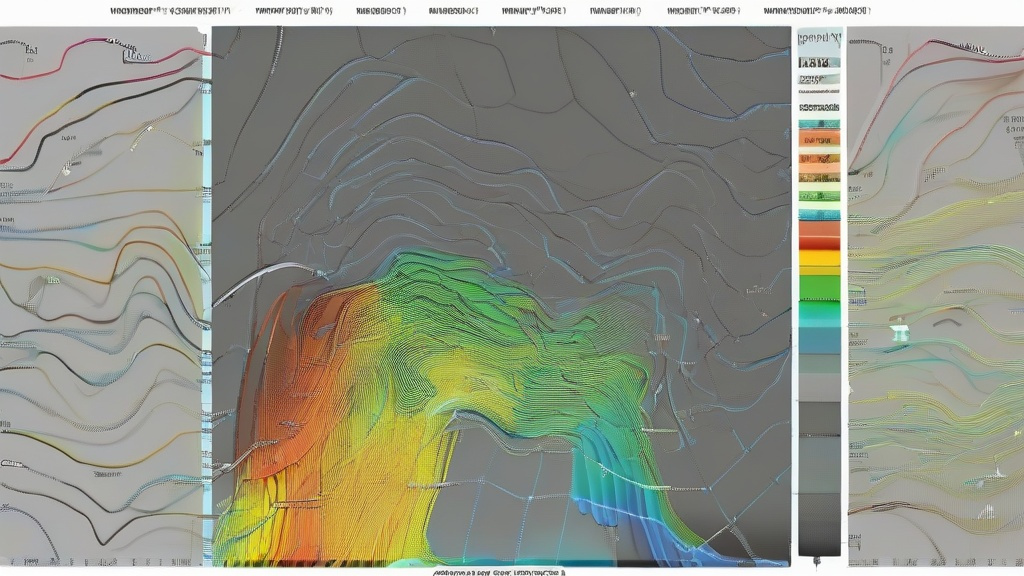Select the orange labeled legend entry
The height and width of the screenshot is (576, 1024).
point(819,139)
